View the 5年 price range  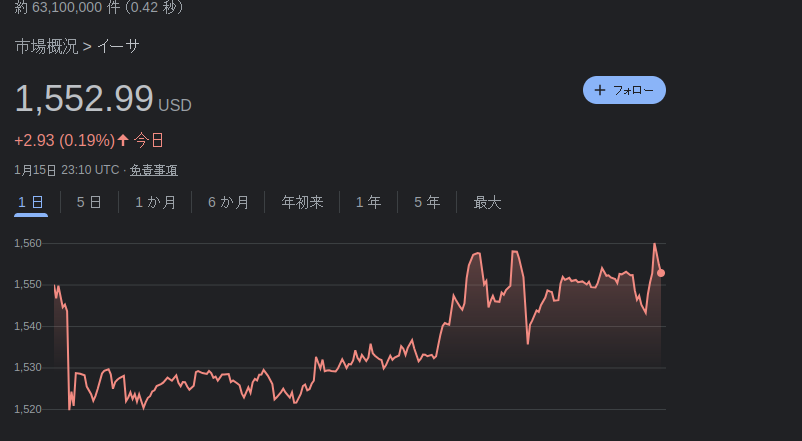tap(427, 202)
